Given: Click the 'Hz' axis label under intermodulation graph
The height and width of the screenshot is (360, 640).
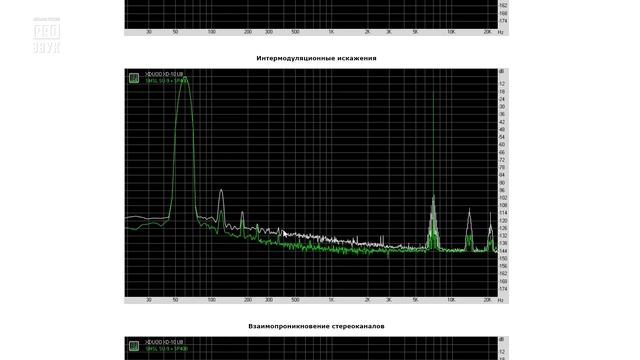Looking at the screenshot, I should click(x=501, y=300).
